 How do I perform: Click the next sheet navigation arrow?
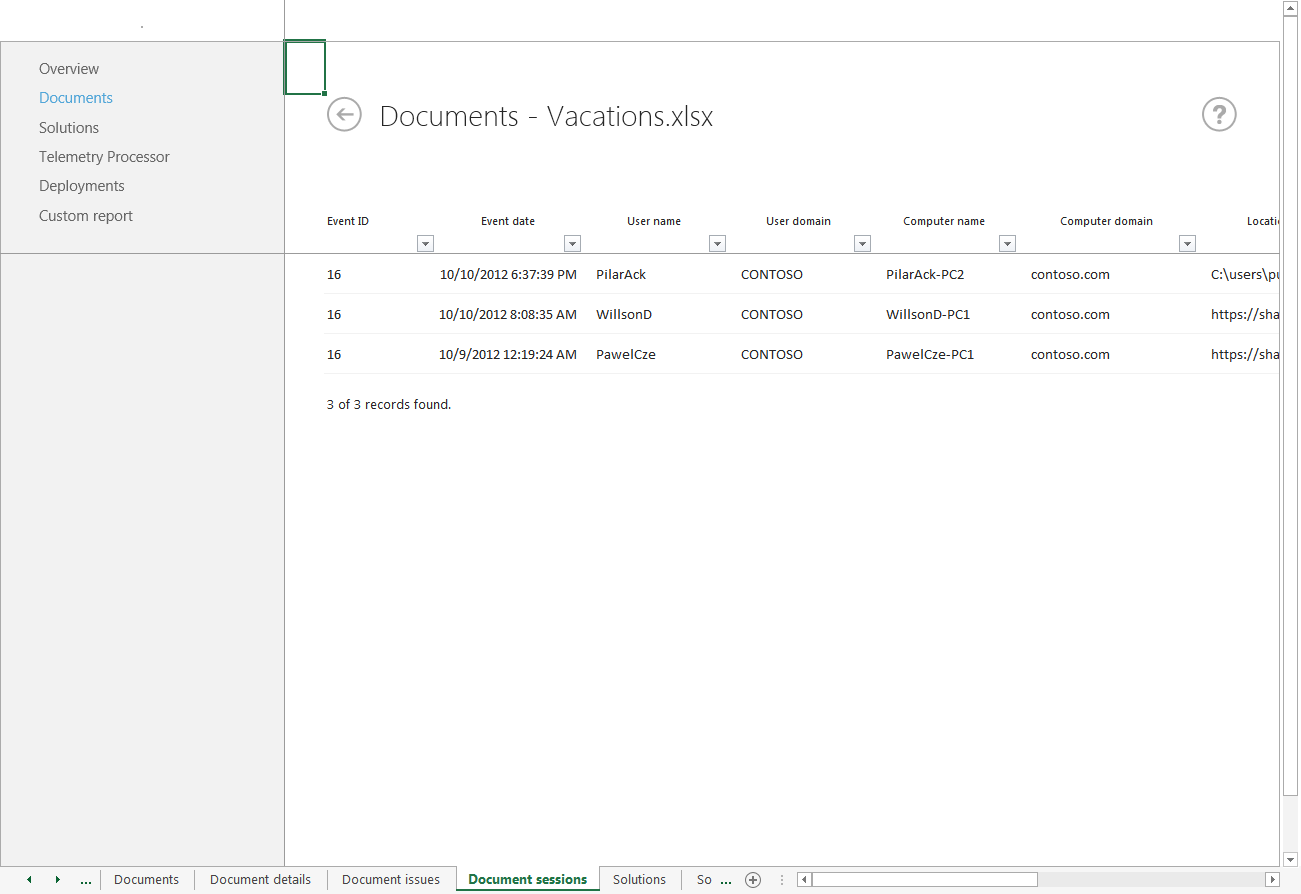(x=57, y=880)
